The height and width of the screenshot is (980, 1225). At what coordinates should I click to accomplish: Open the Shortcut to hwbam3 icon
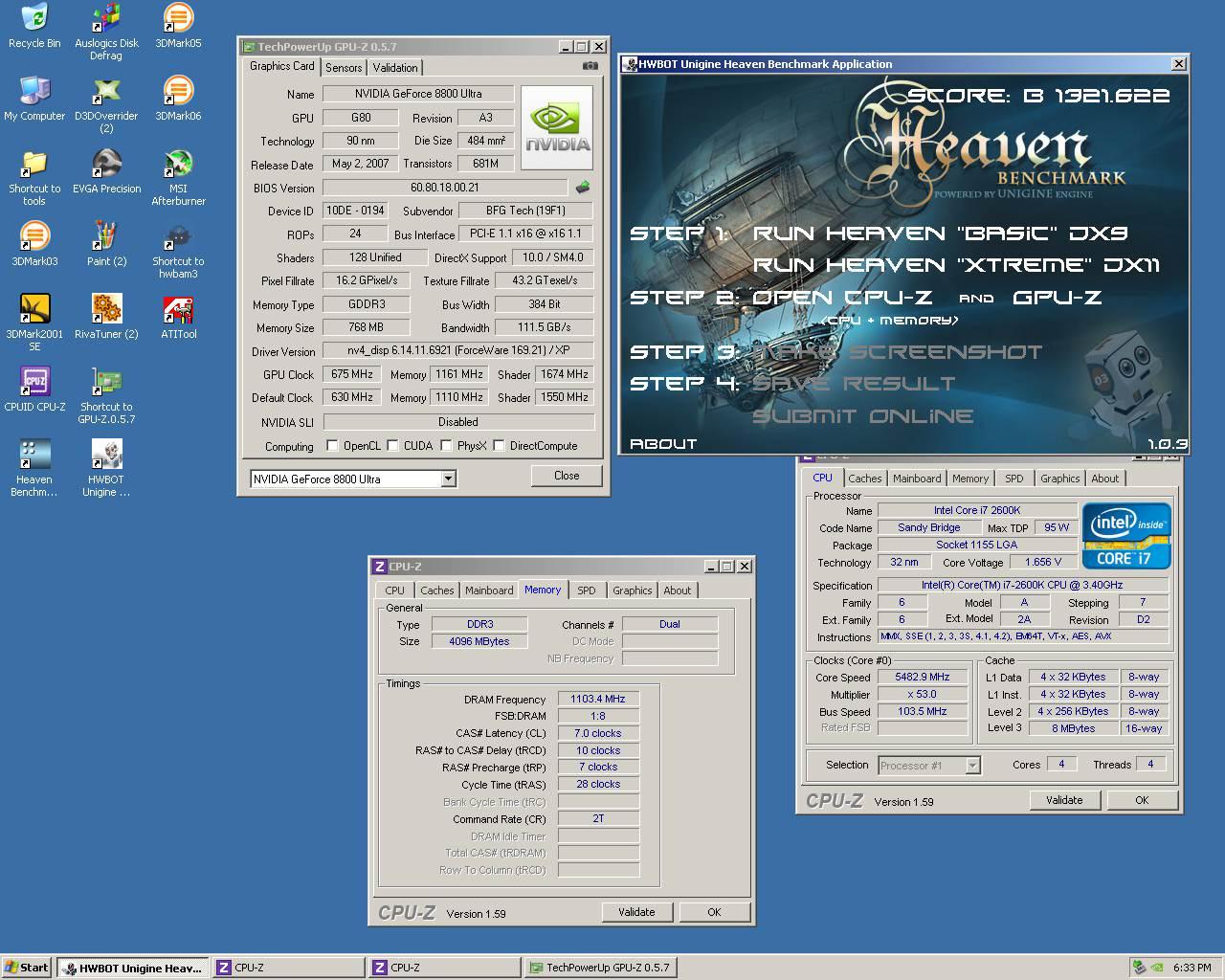click(178, 250)
